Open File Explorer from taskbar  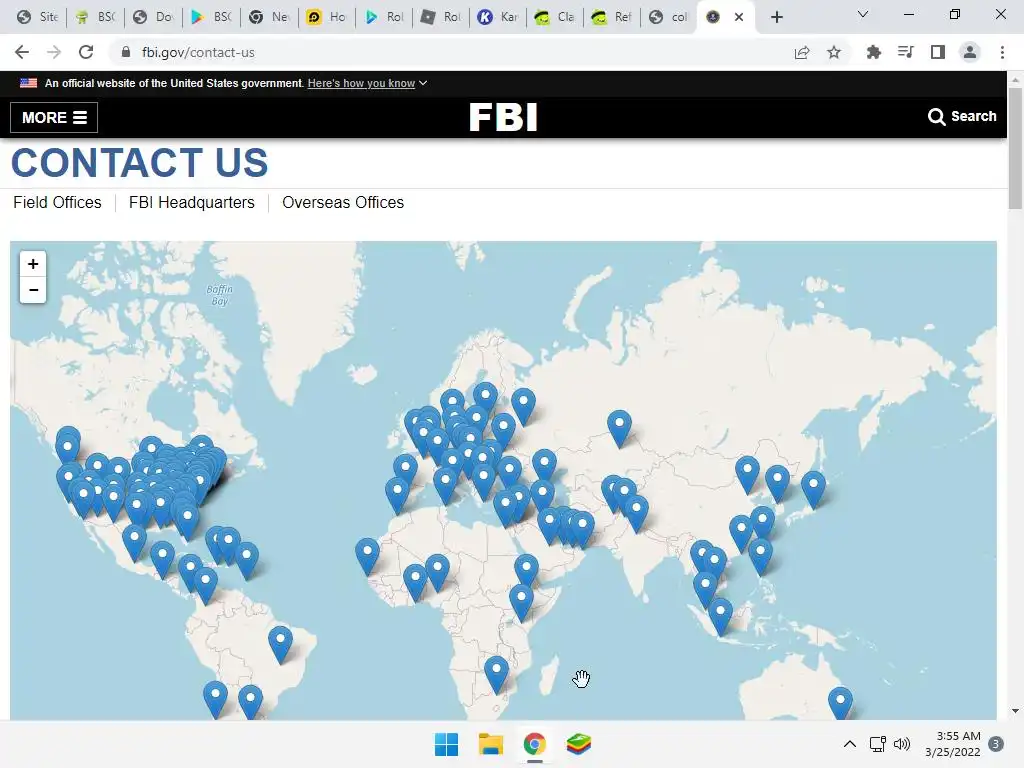tap(490, 744)
